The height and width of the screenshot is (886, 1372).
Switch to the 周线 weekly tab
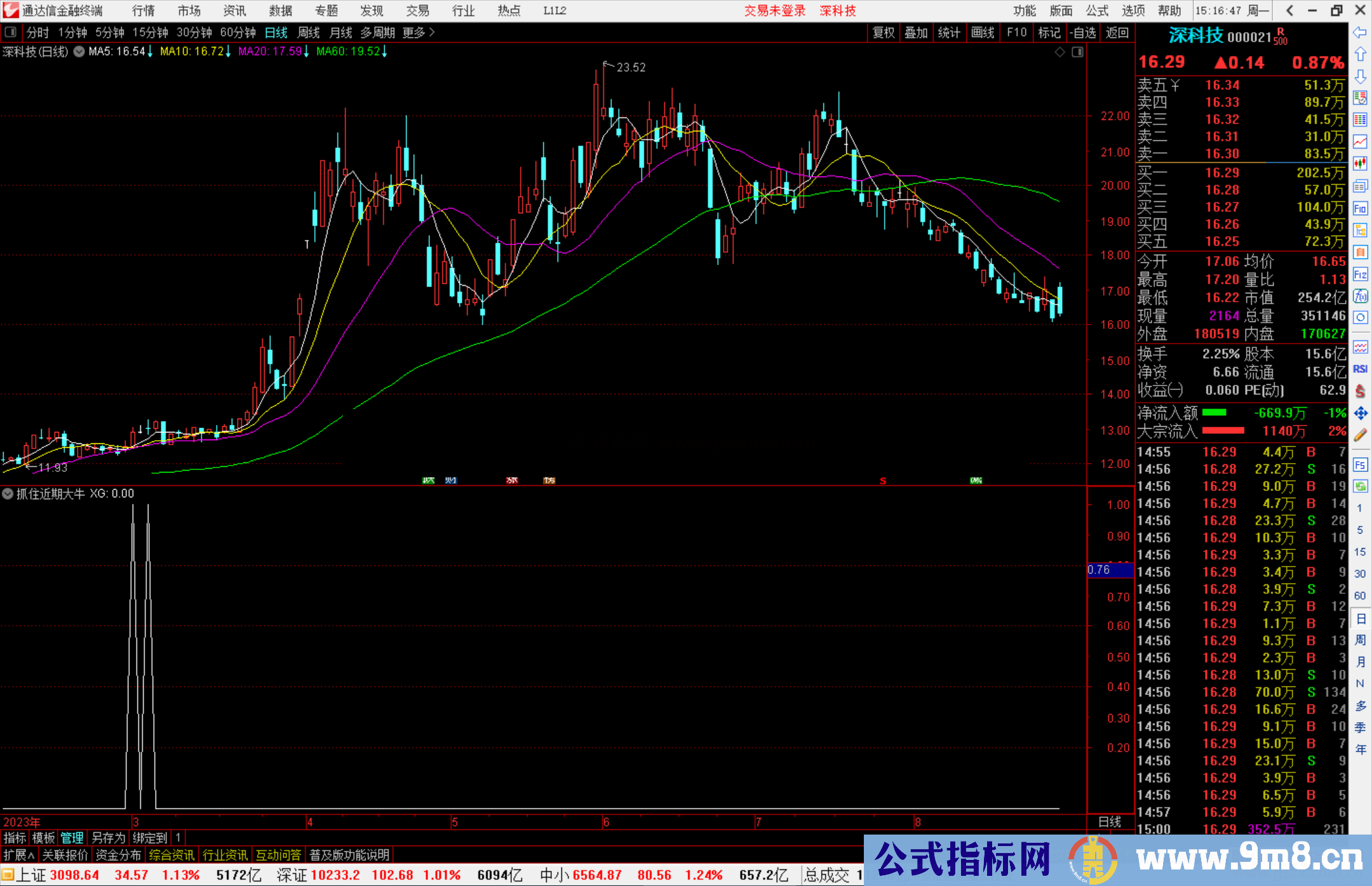click(x=309, y=32)
